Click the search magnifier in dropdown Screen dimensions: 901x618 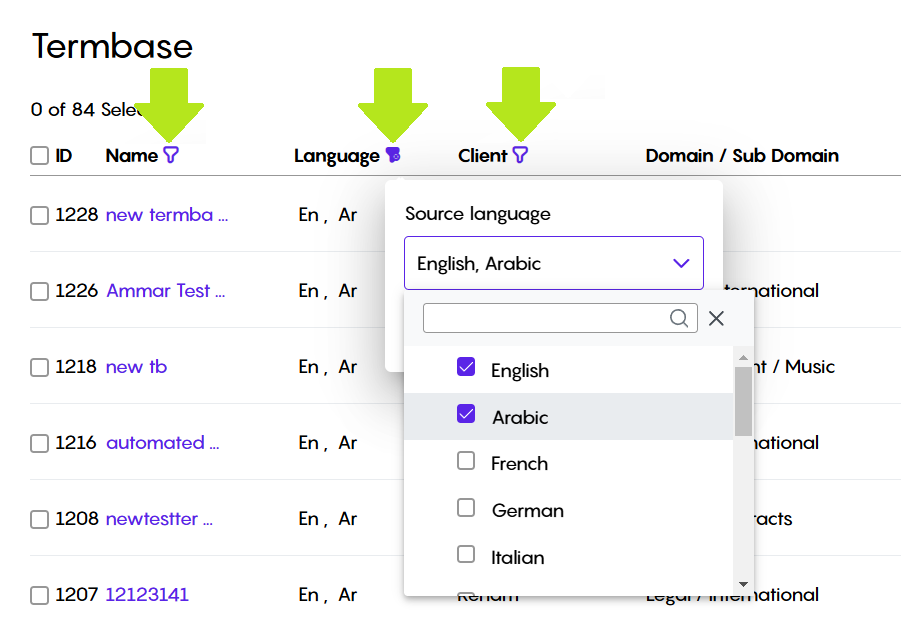pyautogui.click(x=679, y=318)
